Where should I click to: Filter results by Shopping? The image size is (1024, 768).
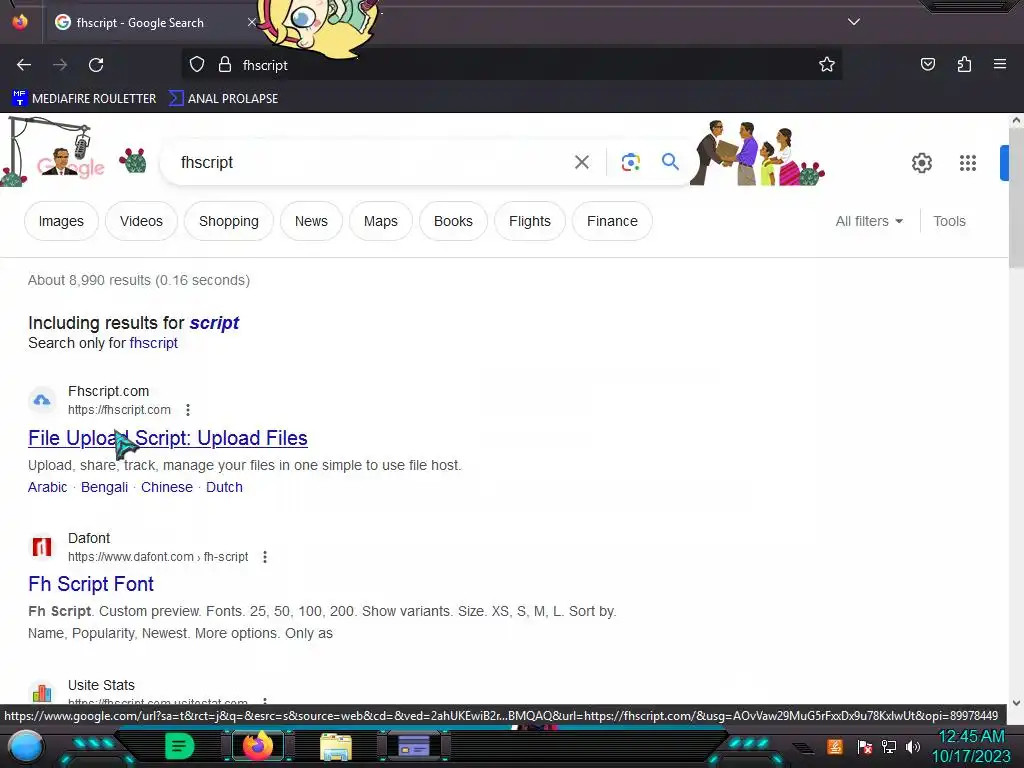[x=229, y=221]
